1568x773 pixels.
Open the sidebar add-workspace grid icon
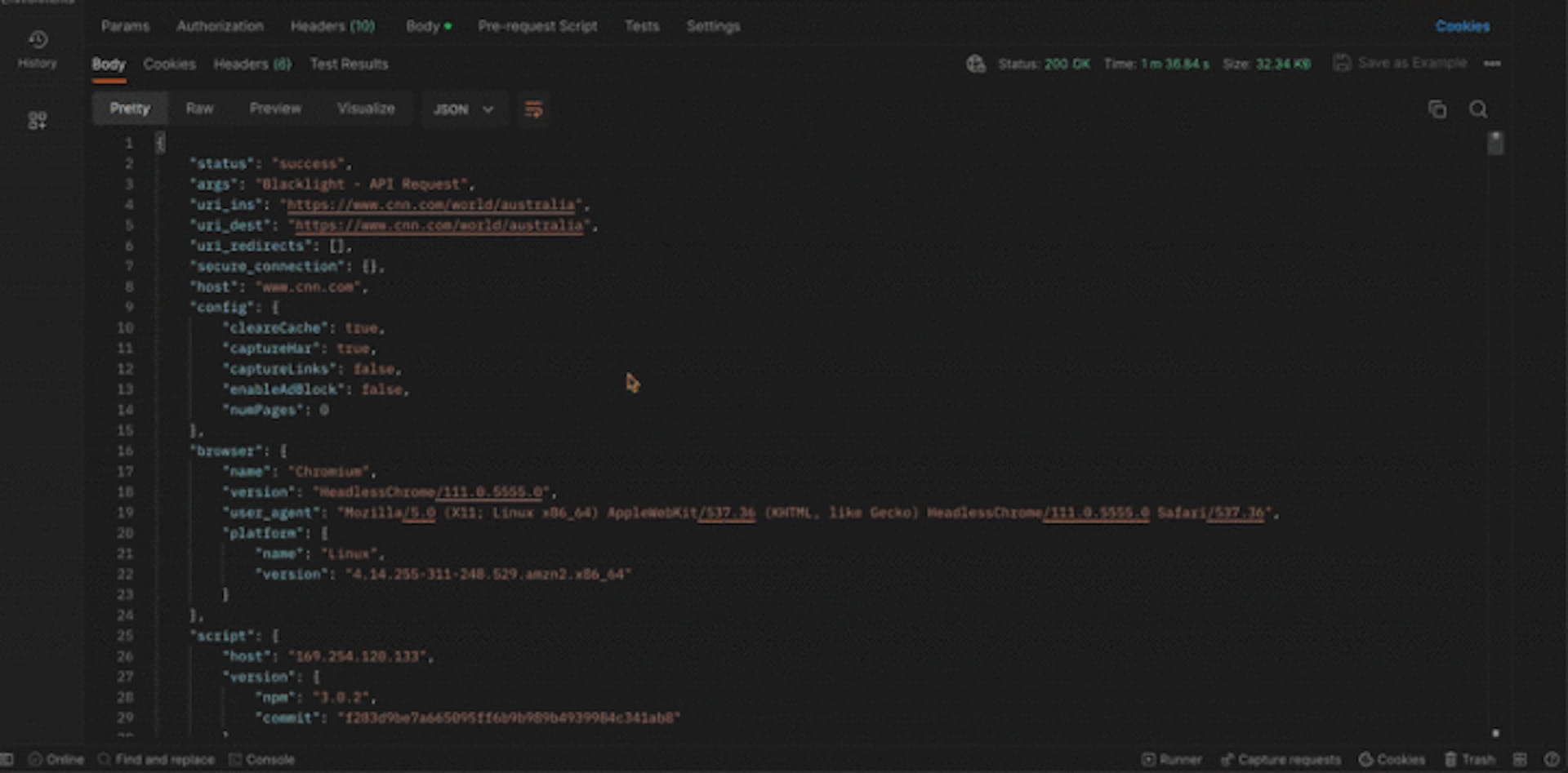click(38, 121)
